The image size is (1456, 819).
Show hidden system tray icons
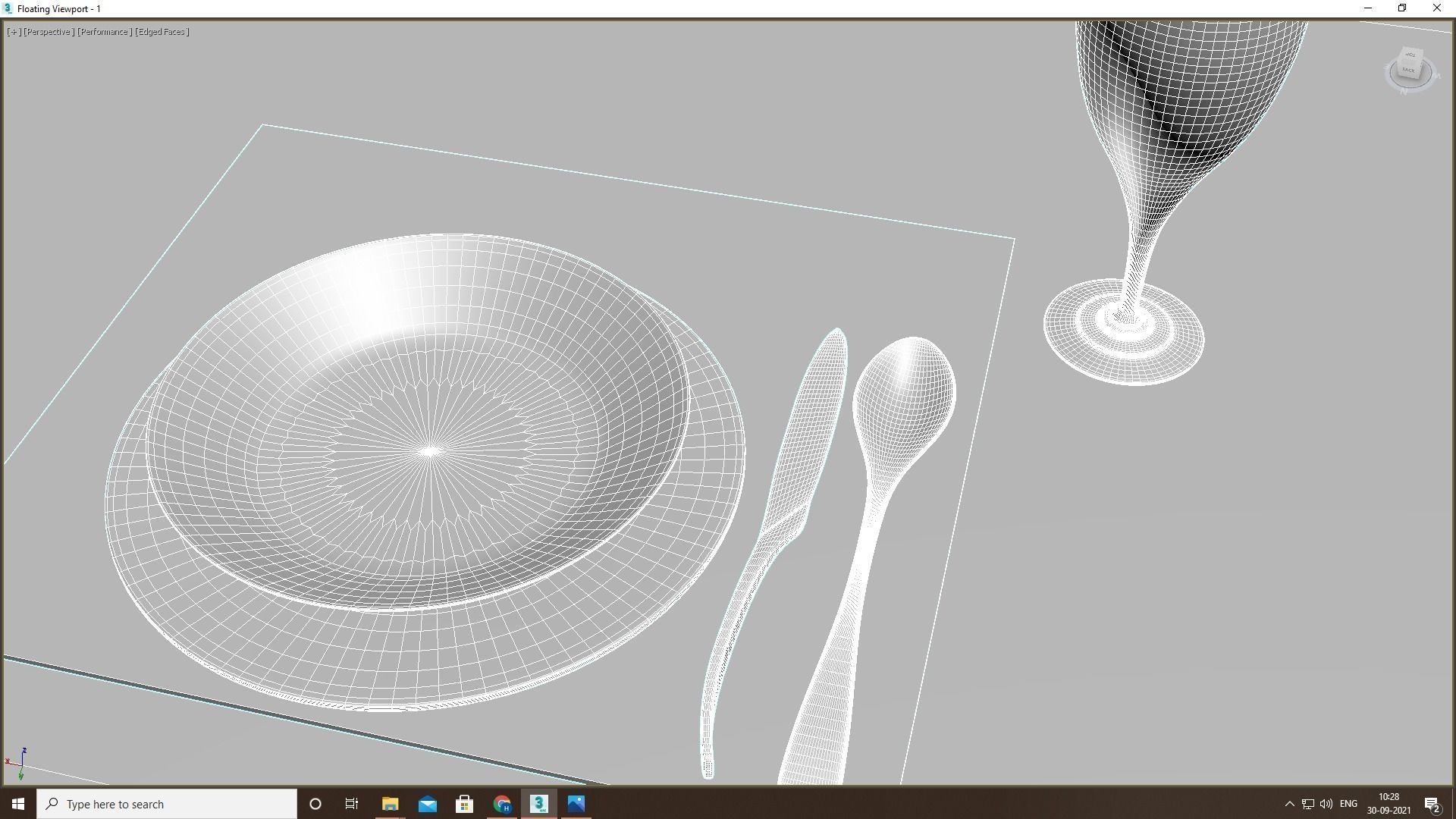click(1289, 804)
